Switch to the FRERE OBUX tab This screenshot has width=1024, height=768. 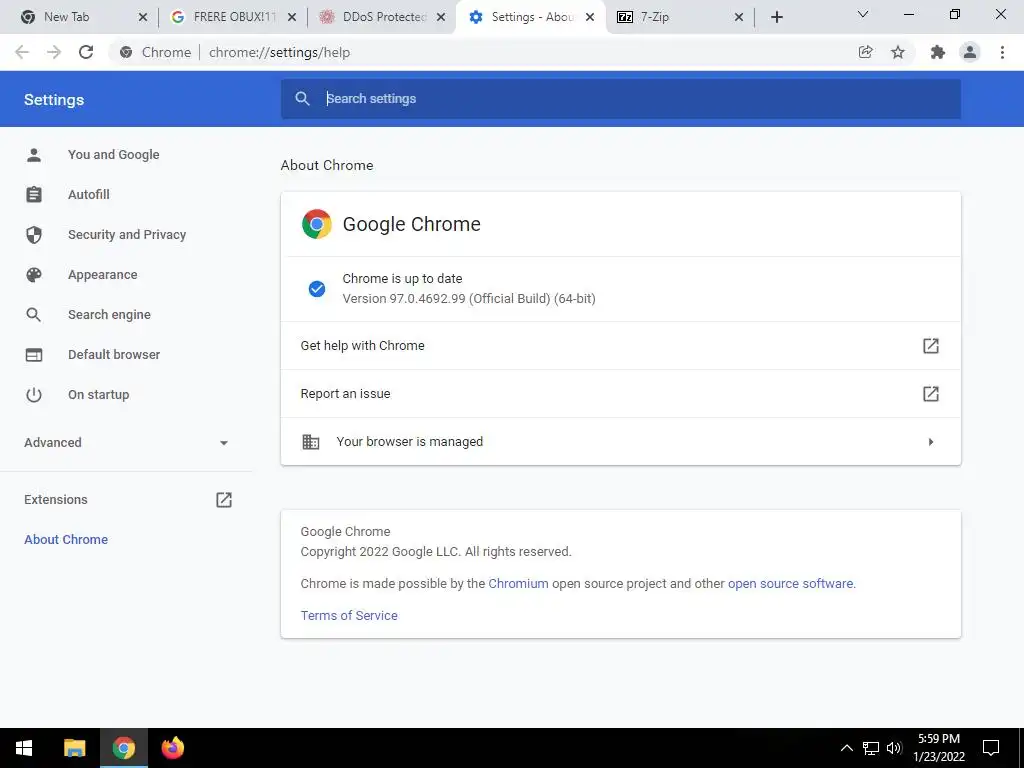(x=231, y=17)
